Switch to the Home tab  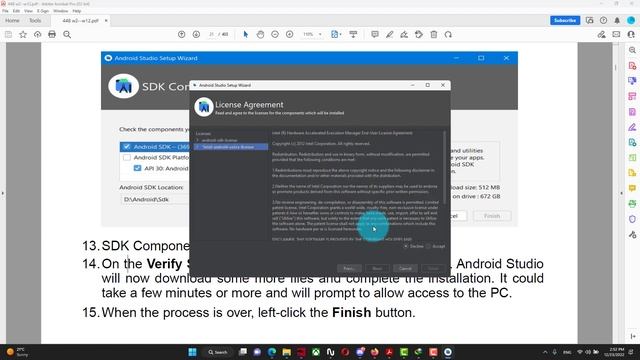[12, 20]
